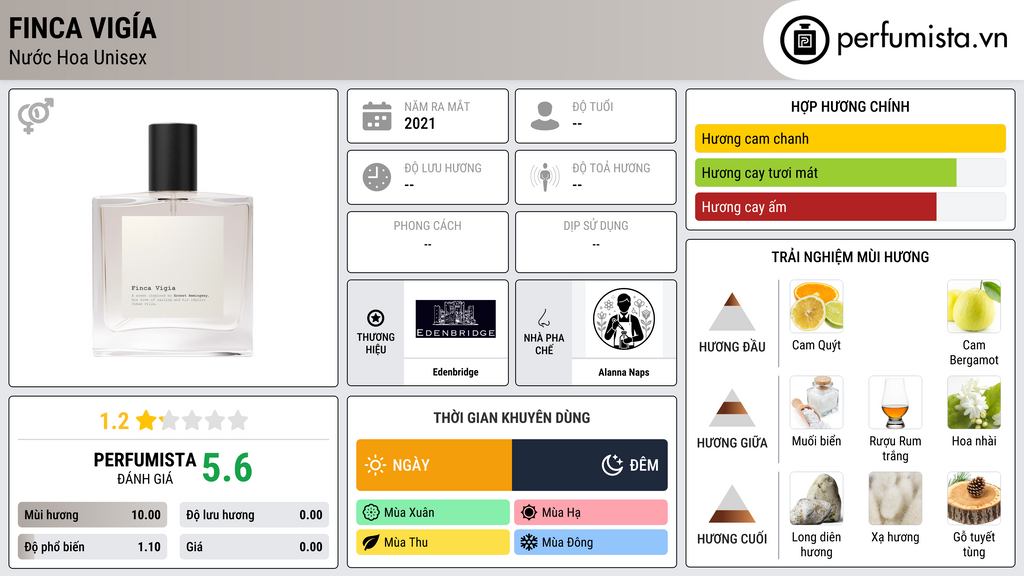The image size is (1024, 576).
Task: Click the Hương cay tươi mát accord bar
Action: point(850,172)
